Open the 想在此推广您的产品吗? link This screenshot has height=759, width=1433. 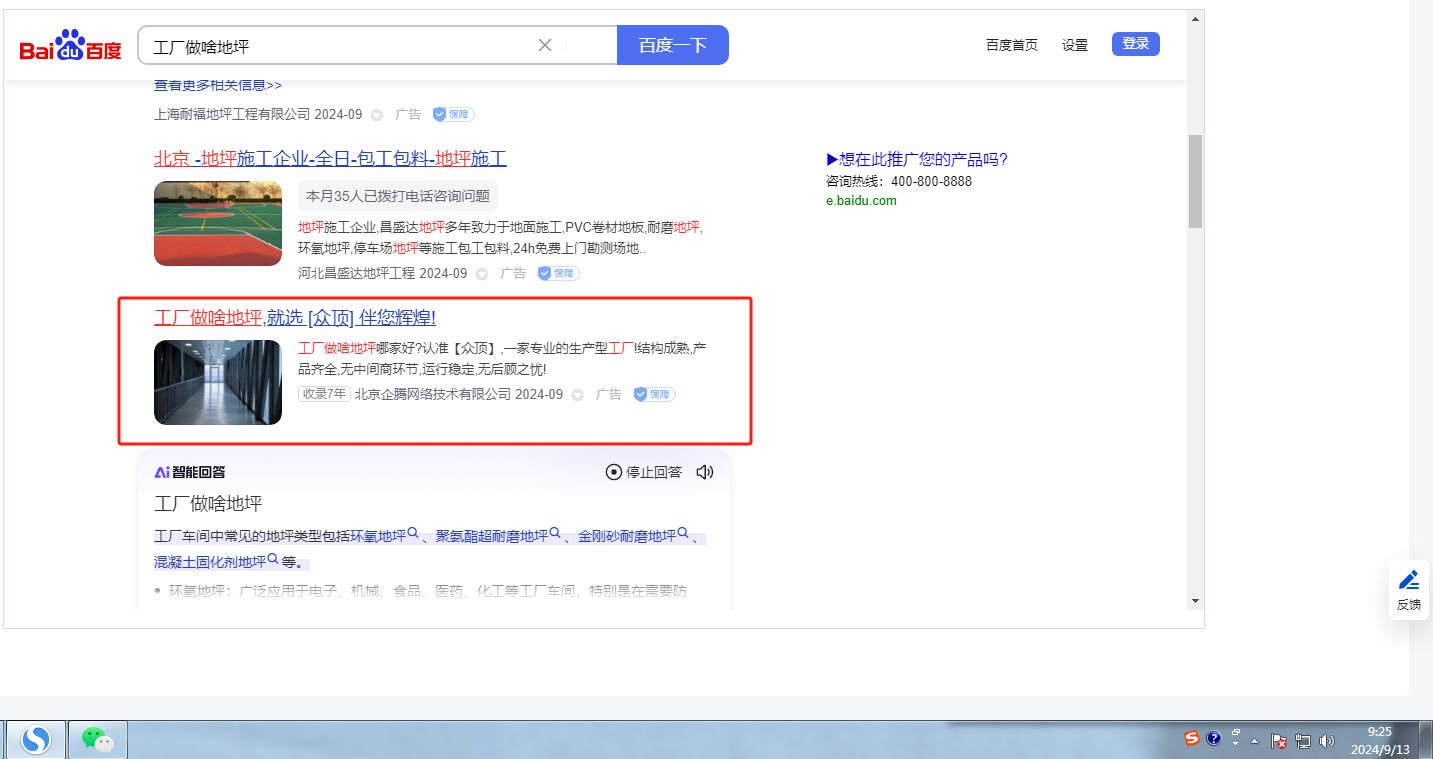(917, 159)
